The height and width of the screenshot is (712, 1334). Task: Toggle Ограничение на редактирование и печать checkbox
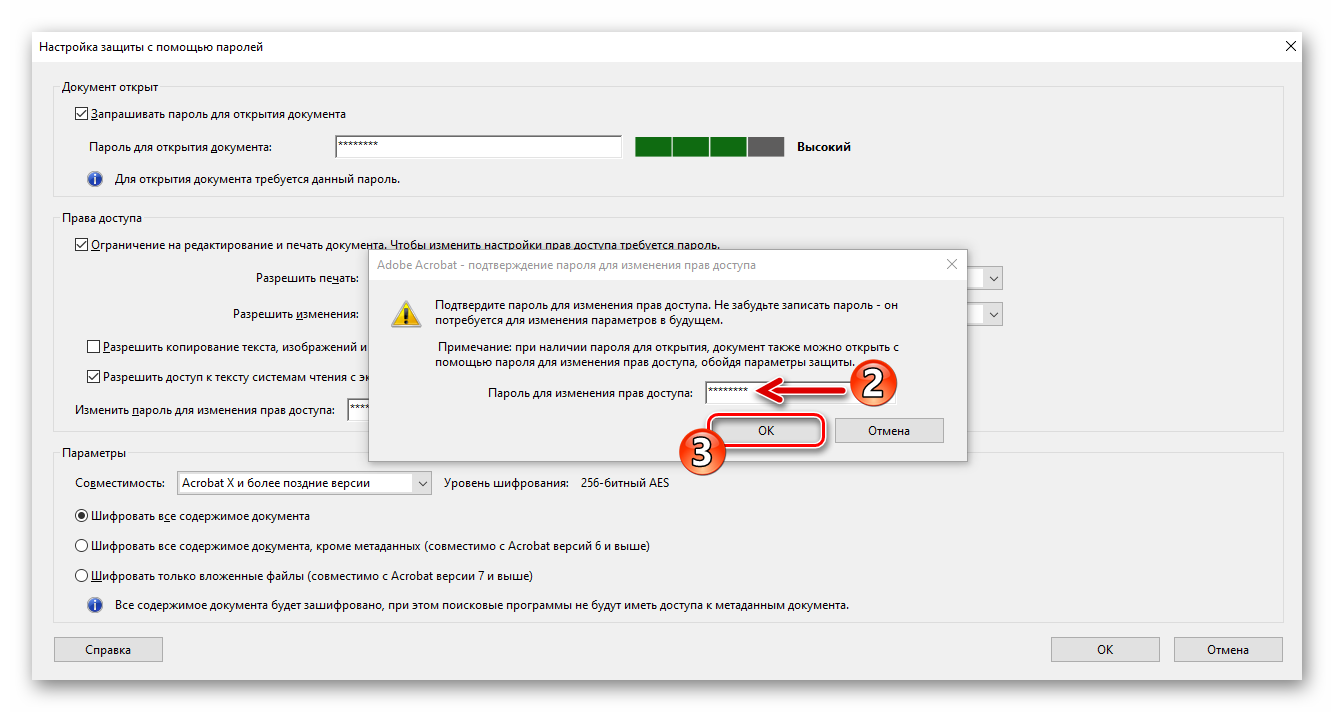click(81, 244)
